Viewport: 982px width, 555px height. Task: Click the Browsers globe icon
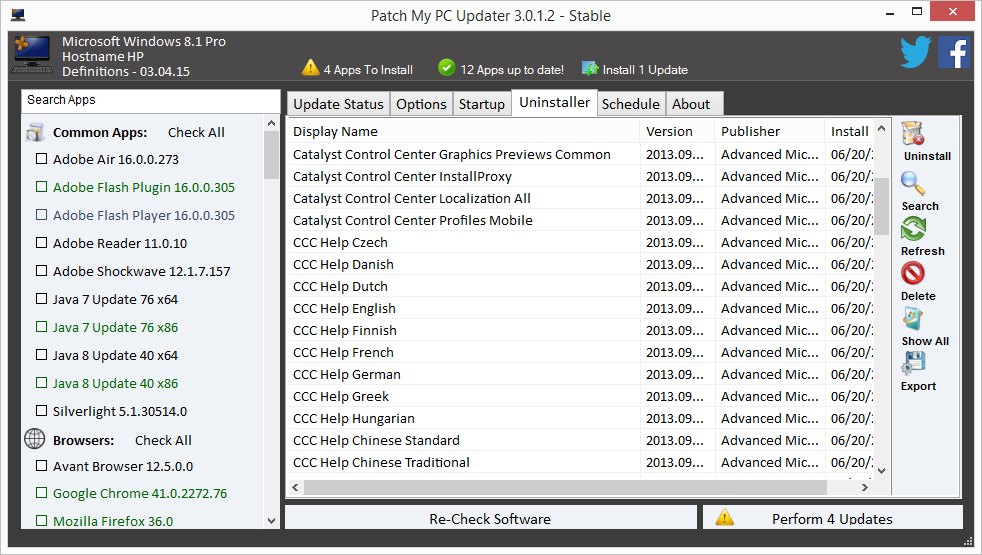34,439
